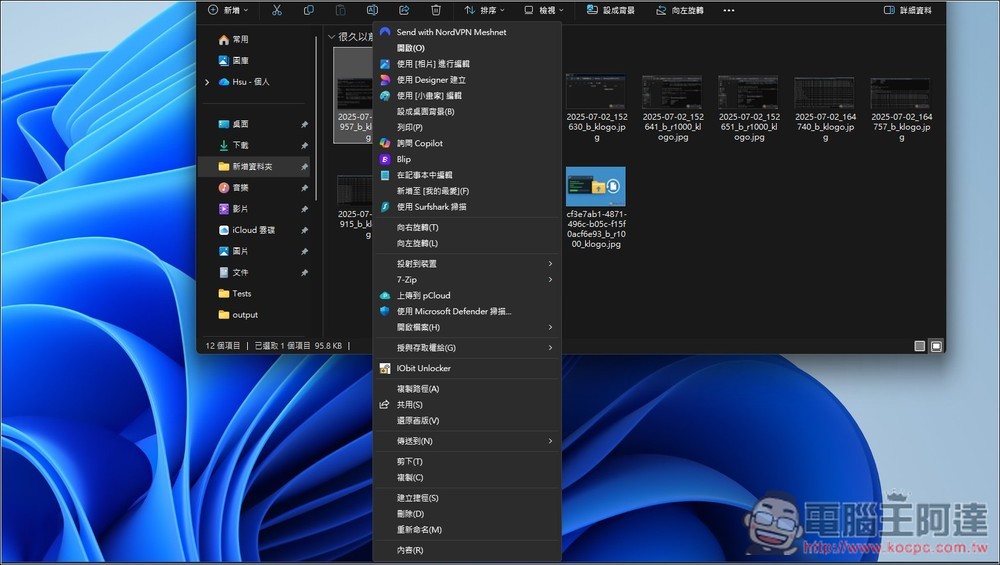Choose 設成桌面背景(B) in menu
Image resolution: width=1000 pixels, height=565 pixels.
467,112
